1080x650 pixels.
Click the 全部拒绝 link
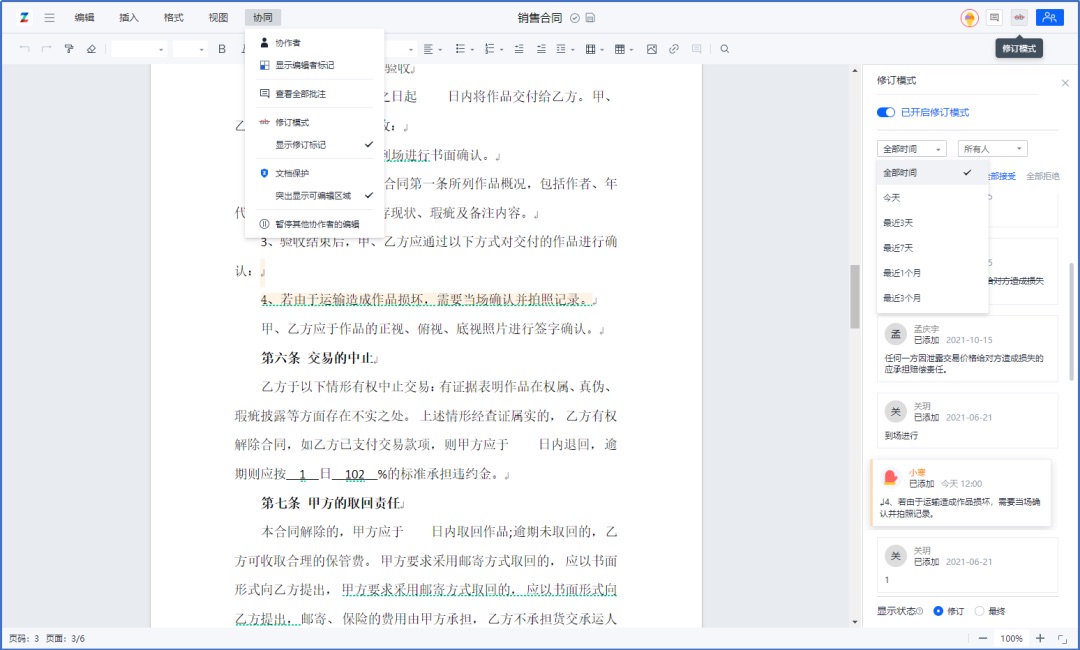coord(1042,176)
